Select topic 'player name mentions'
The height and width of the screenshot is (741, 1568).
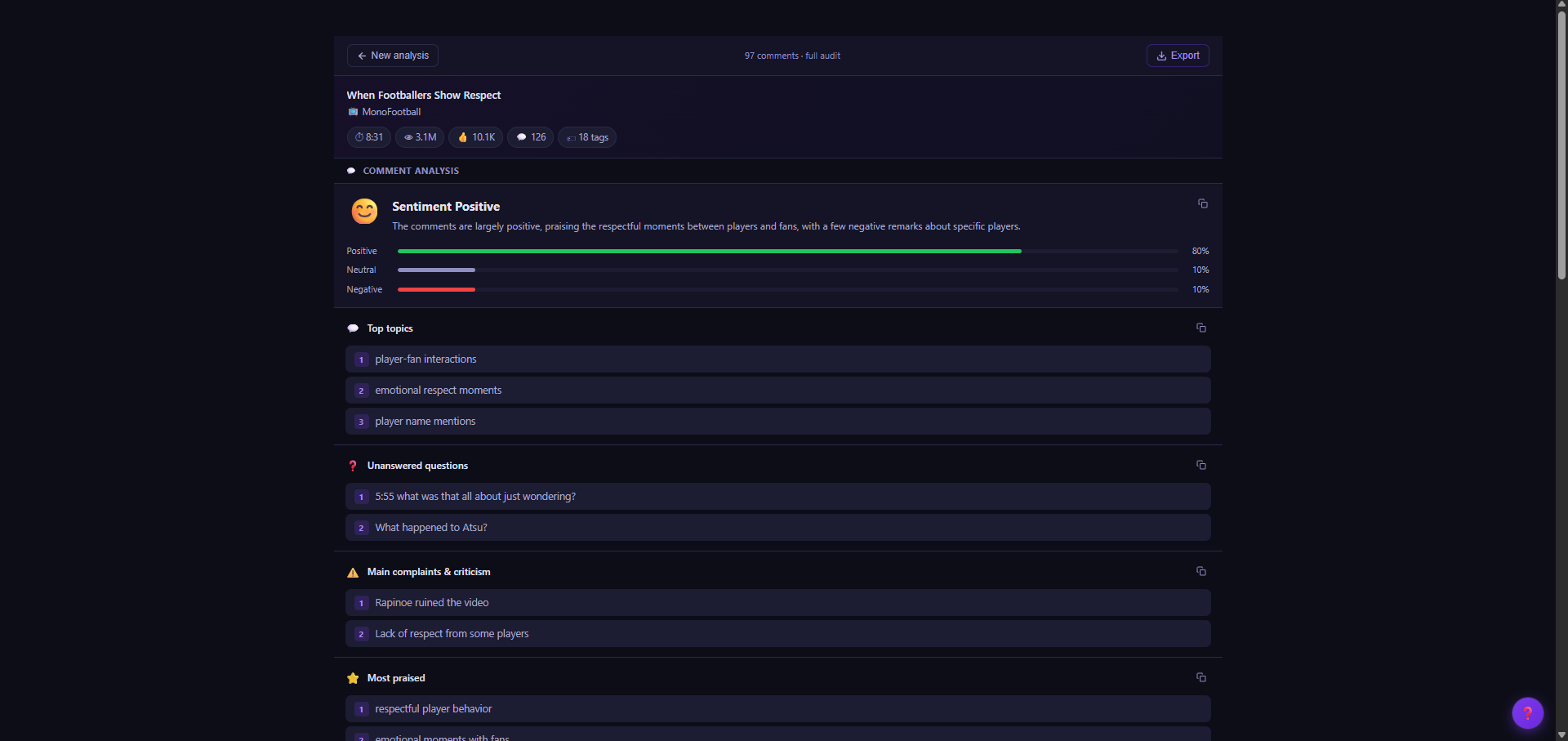click(778, 422)
